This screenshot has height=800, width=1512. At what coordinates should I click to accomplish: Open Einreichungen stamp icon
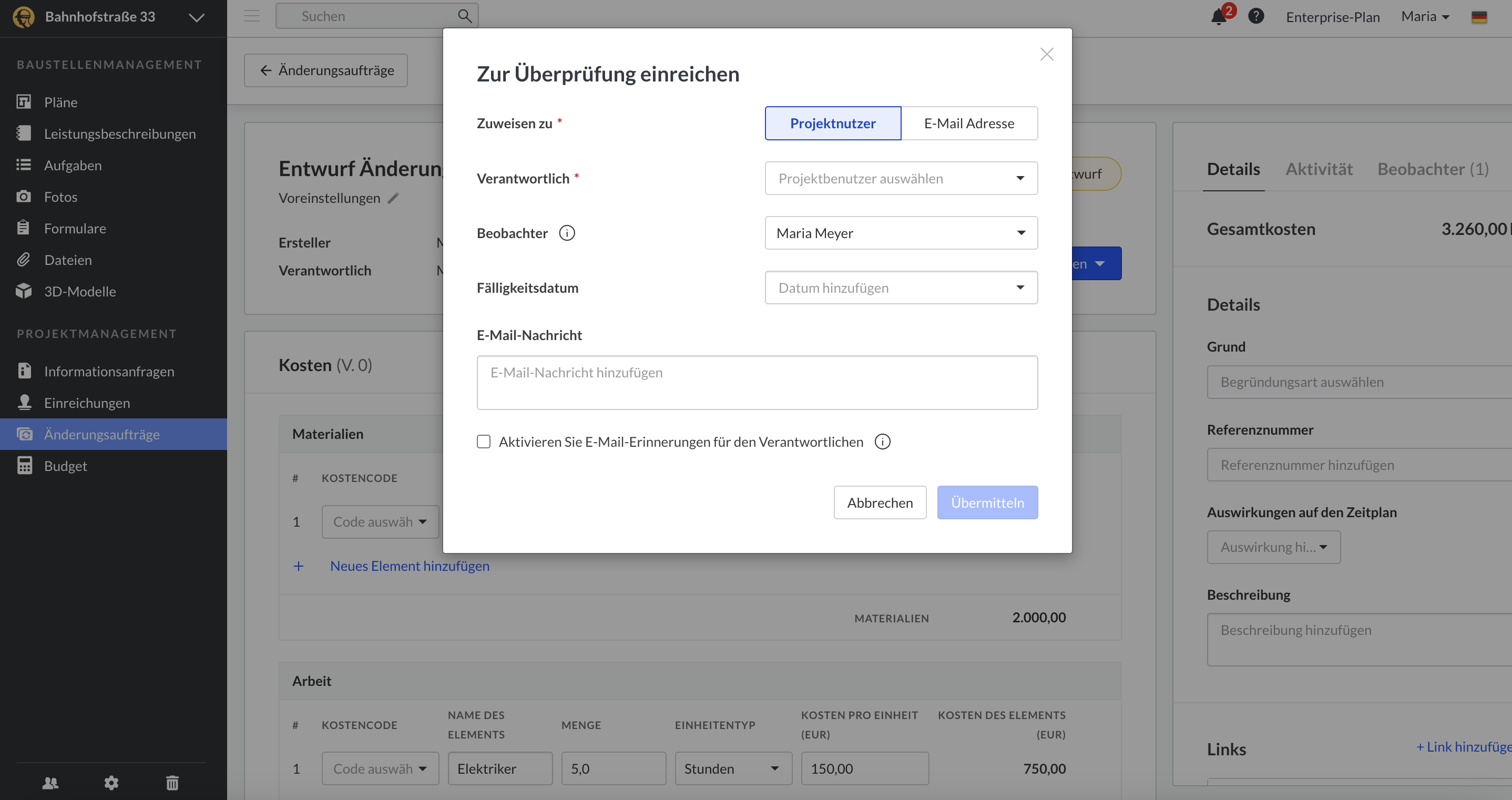point(24,403)
